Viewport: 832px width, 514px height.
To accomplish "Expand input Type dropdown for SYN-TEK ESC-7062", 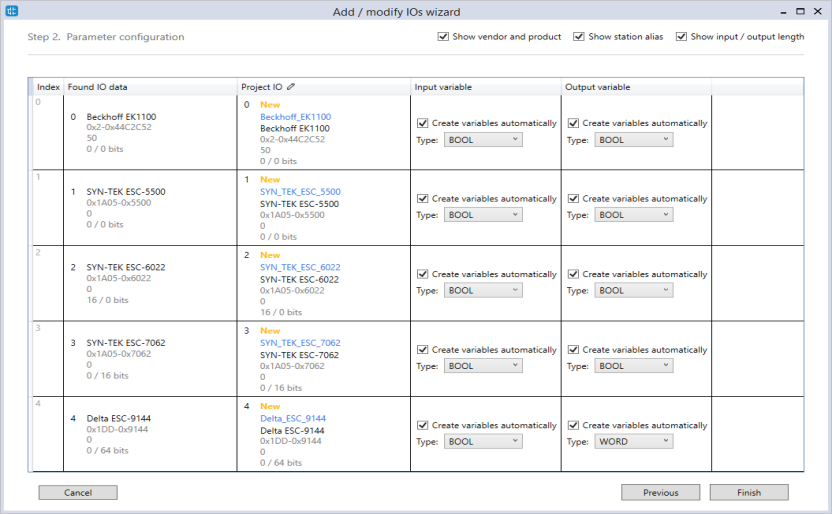I will pyautogui.click(x=483, y=365).
